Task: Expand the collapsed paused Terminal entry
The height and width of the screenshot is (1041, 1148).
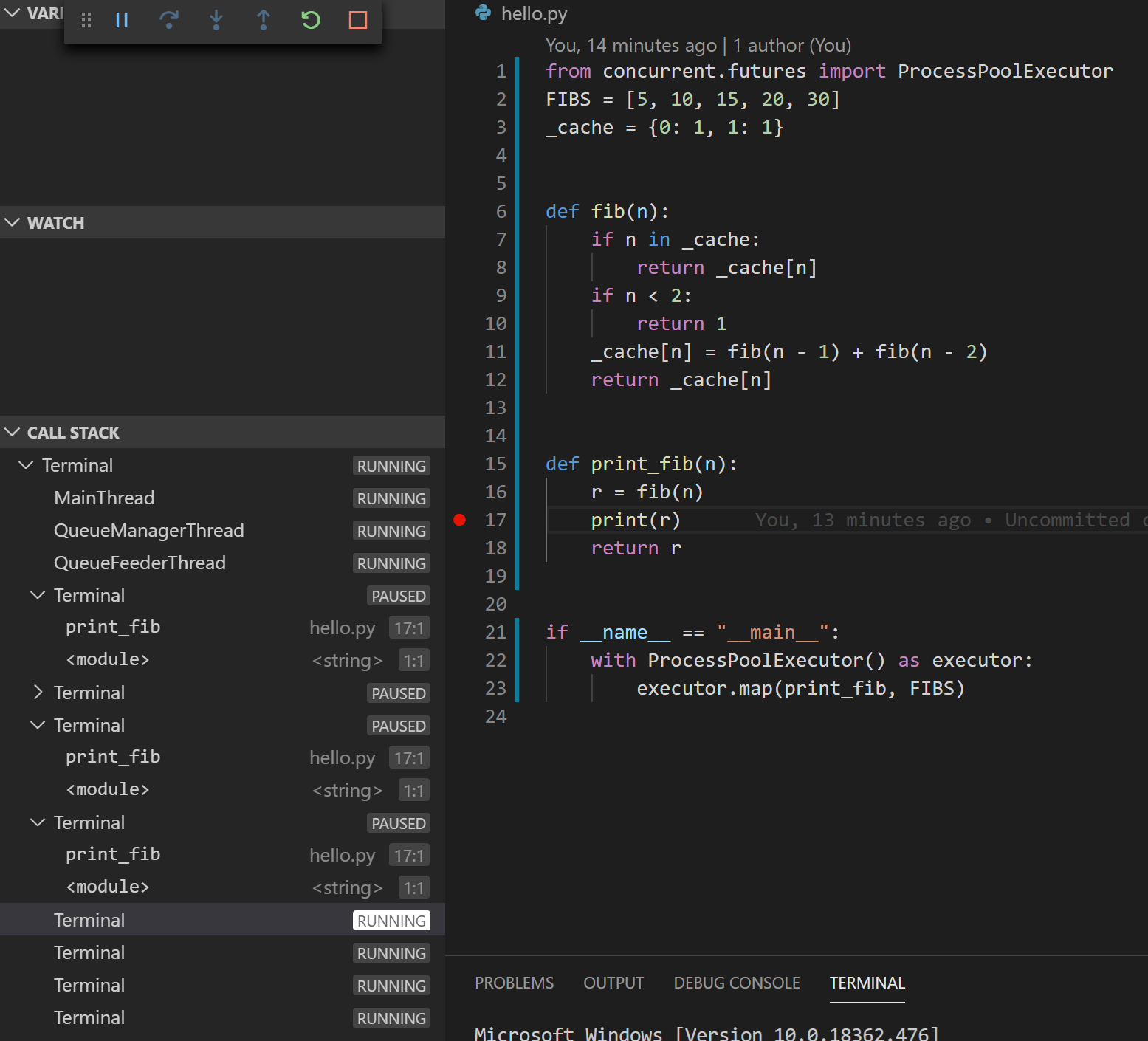Action: (38, 693)
